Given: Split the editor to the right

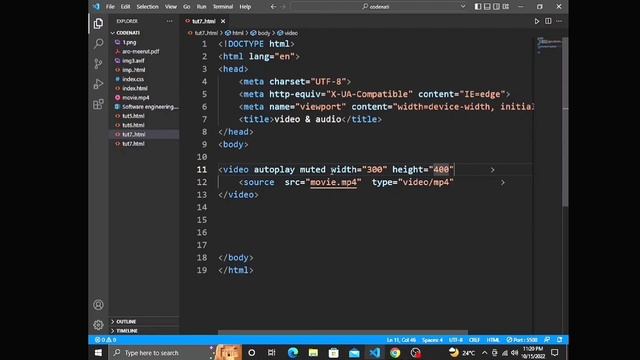Looking at the screenshot, I should pos(548,21).
